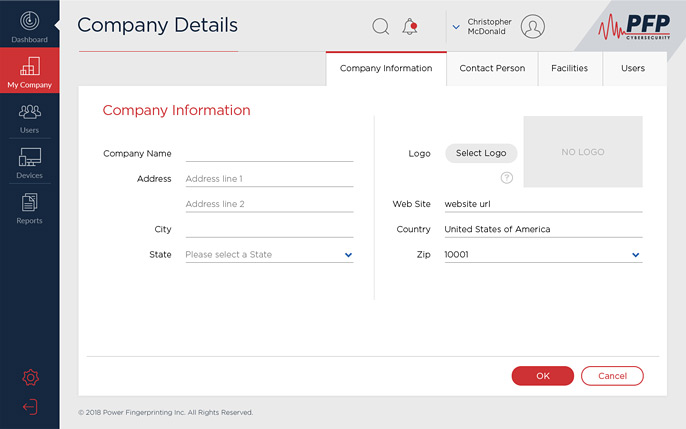Select My Company in the sidebar

(29, 70)
